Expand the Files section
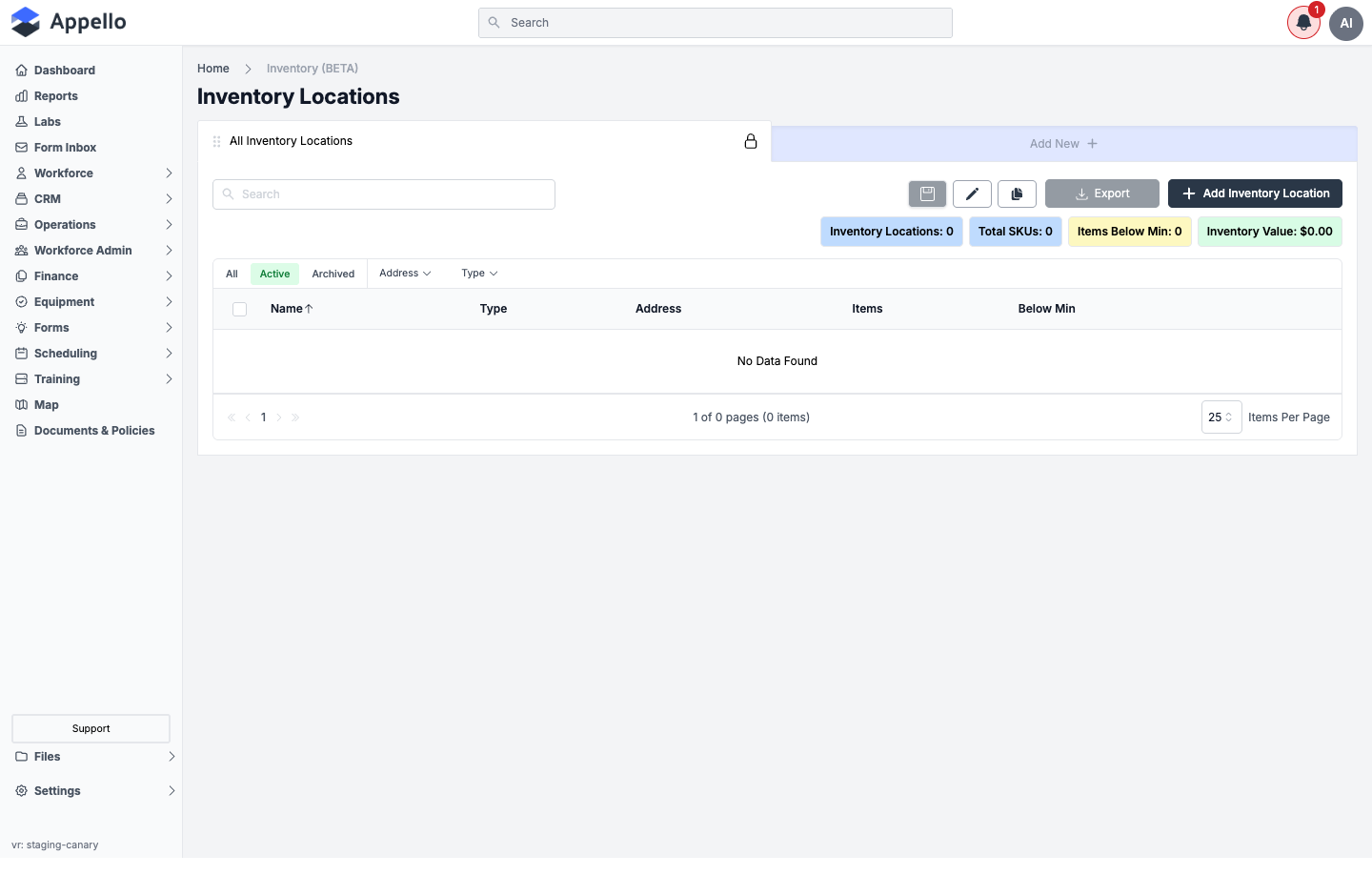The height and width of the screenshot is (875, 1372). click(x=171, y=757)
